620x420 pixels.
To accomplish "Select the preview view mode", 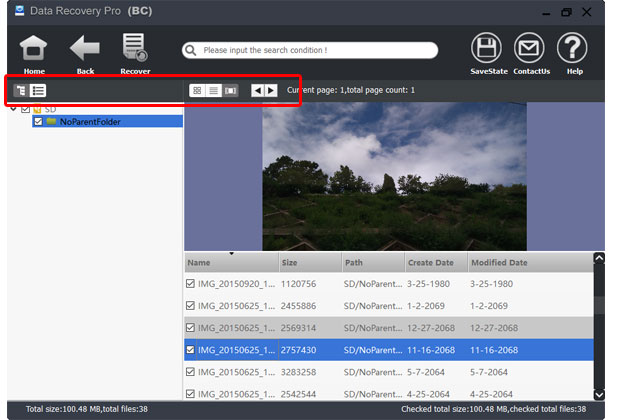I will pos(230,91).
